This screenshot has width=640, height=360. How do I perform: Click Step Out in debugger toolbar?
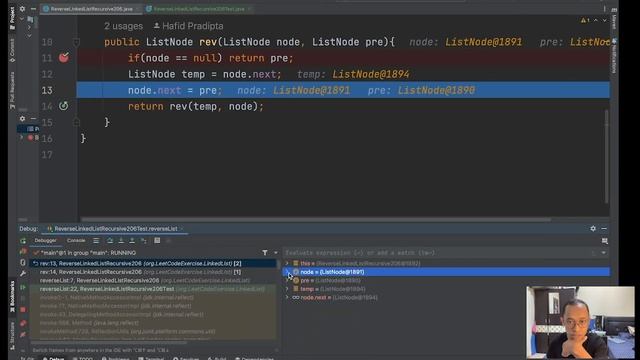pos(132,241)
